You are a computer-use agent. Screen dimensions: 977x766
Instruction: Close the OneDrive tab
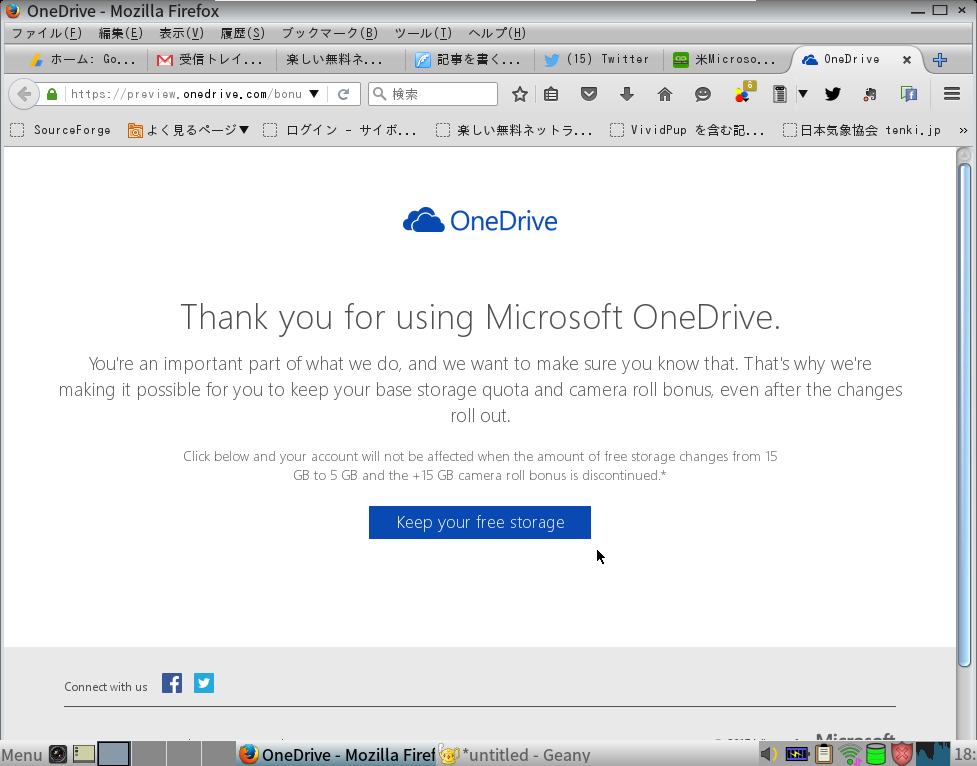click(x=907, y=60)
